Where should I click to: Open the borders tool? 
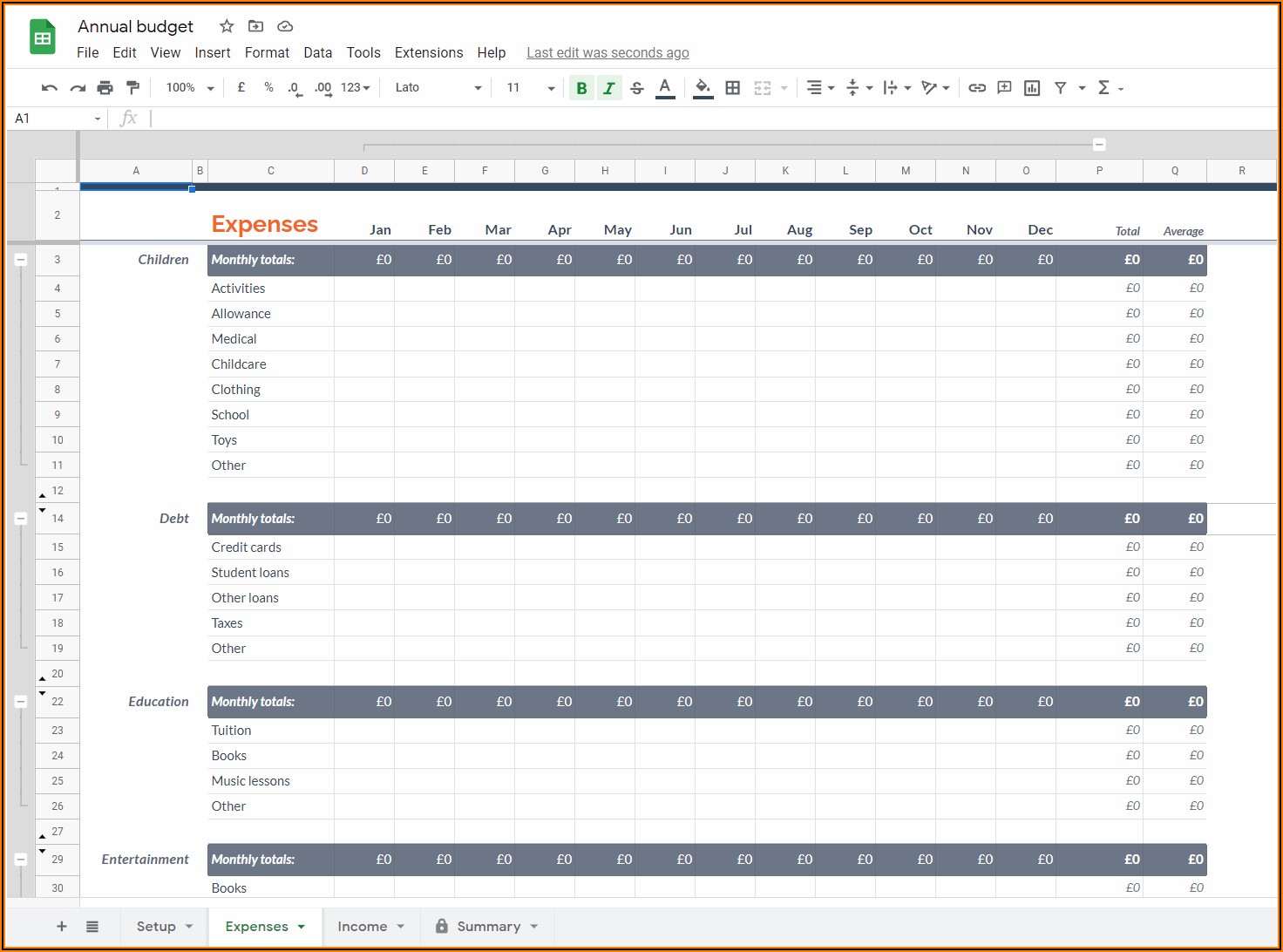click(733, 88)
